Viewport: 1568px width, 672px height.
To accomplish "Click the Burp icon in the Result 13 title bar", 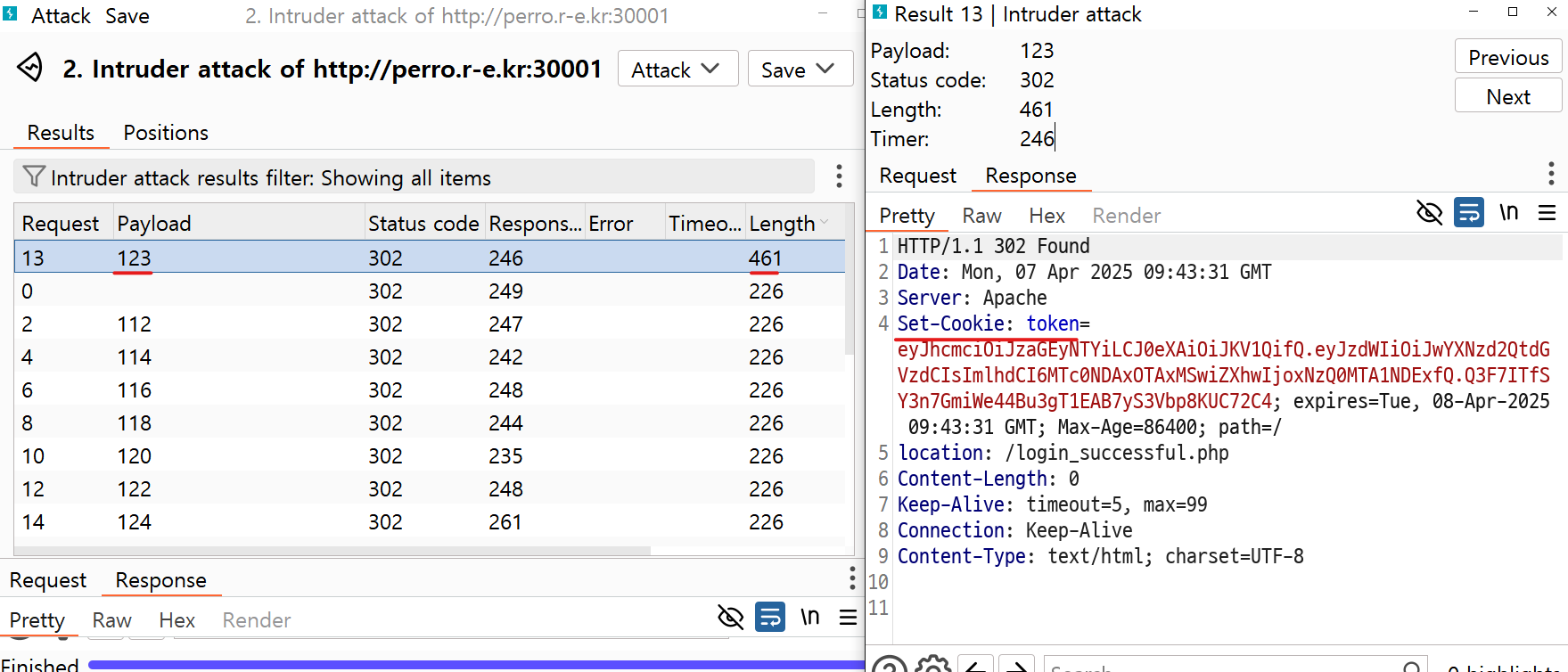I will point(880,12).
